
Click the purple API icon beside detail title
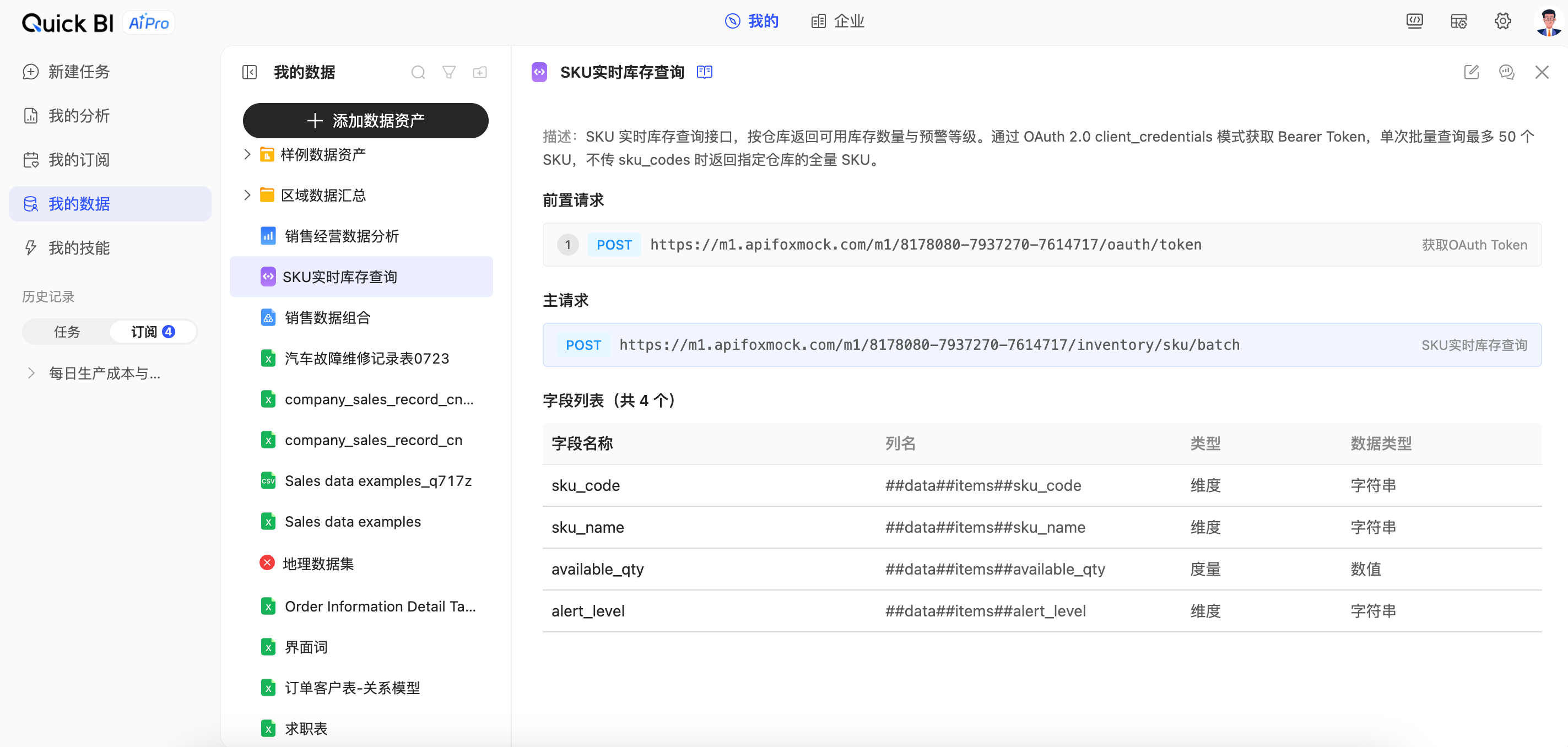pos(539,72)
